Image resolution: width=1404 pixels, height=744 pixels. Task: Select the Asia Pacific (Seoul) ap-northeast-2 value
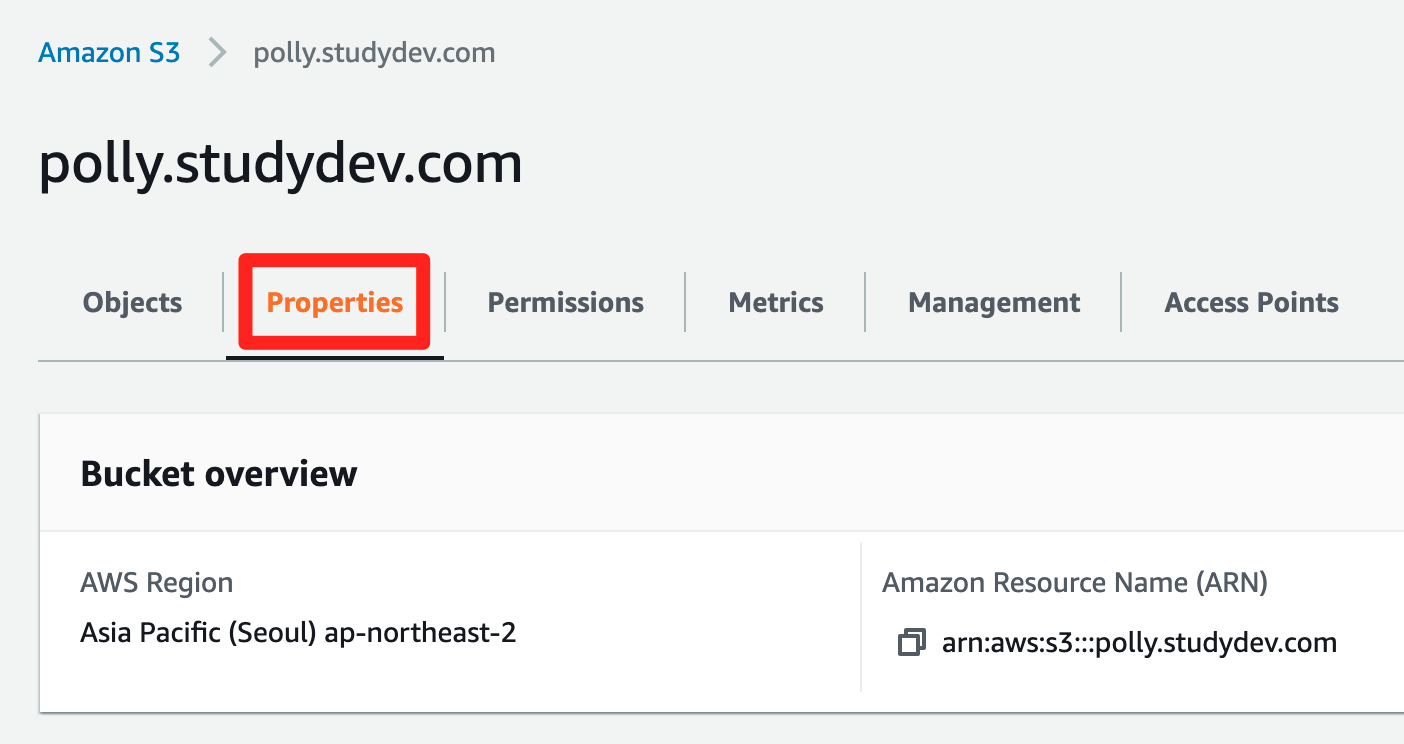298,633
